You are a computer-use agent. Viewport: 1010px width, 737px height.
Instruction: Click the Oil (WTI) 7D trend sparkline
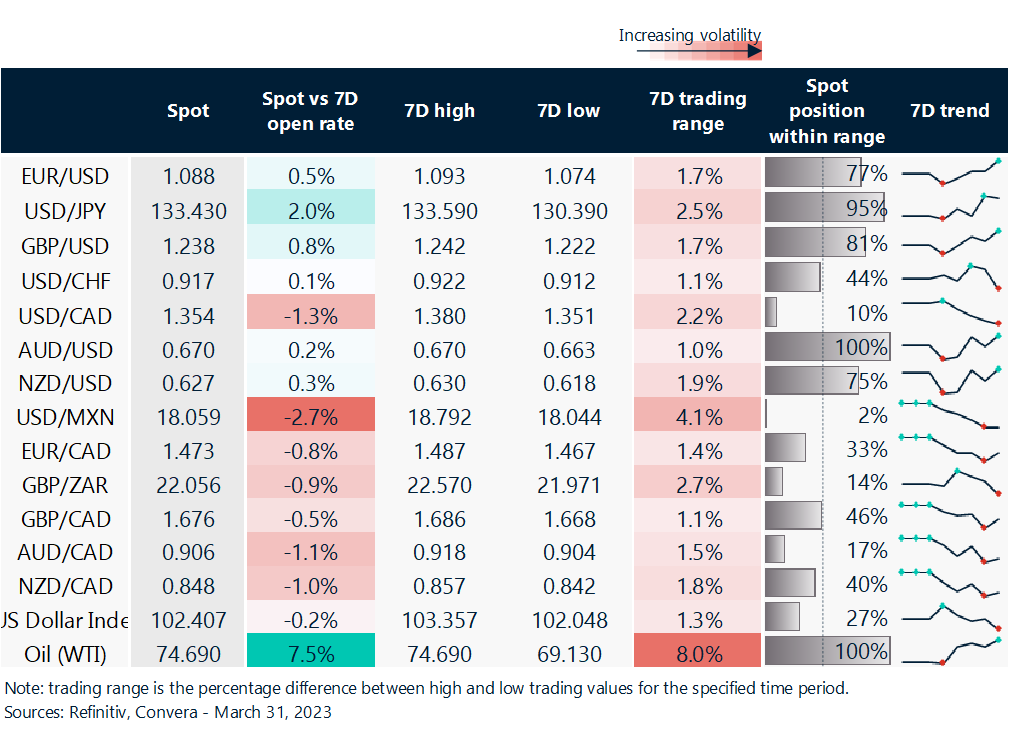950,651
